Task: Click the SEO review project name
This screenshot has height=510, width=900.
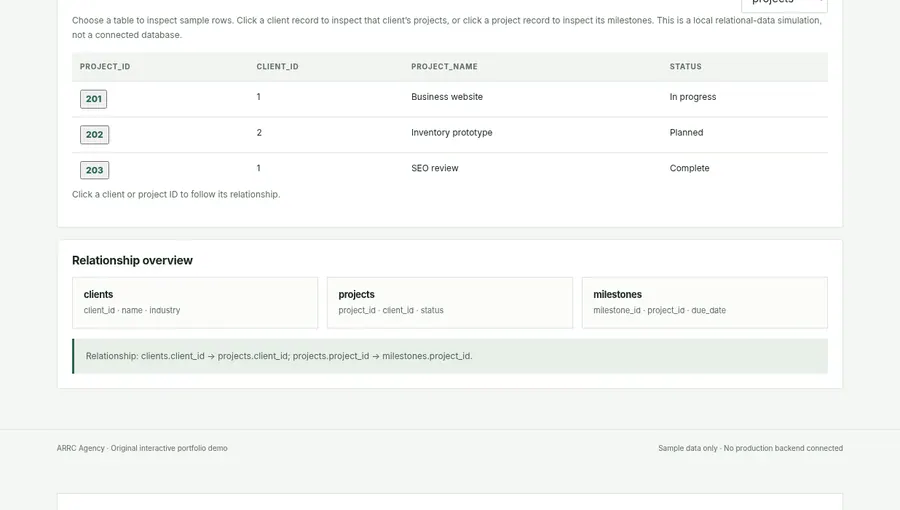Action: coord(435,168)
